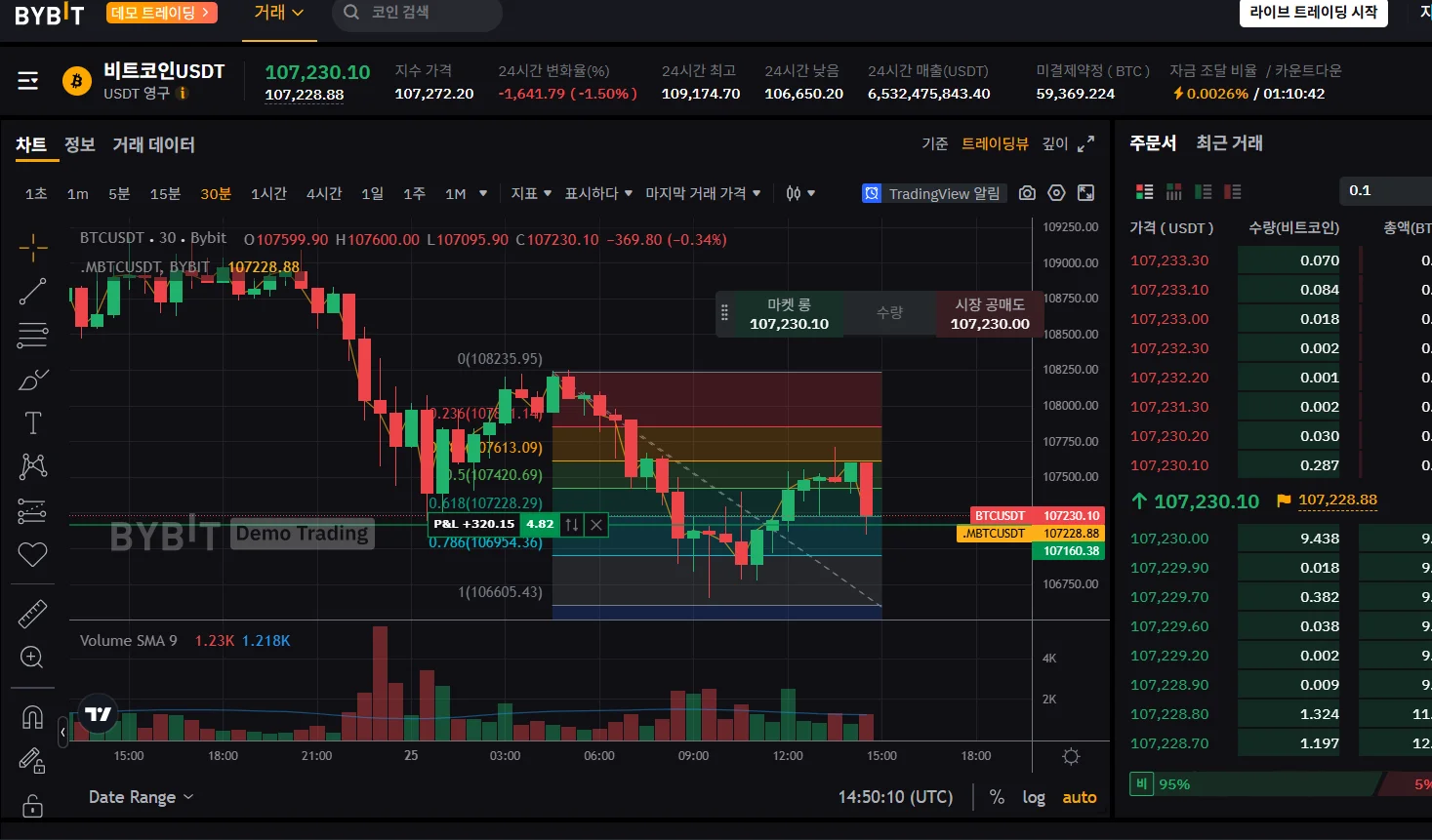Open the prediction and measurement tools
Image resolution: width=1432 pixels, height=840 pixels.
click(x=32, y=510)
